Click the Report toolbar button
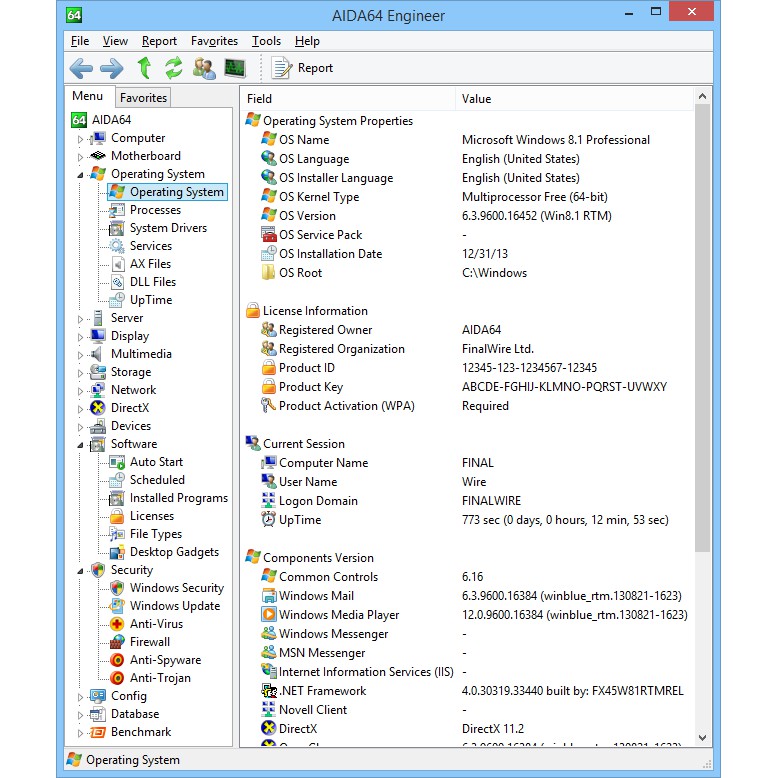Image resolution: width=778 pixels, height=778 pixels. point(302,68)
